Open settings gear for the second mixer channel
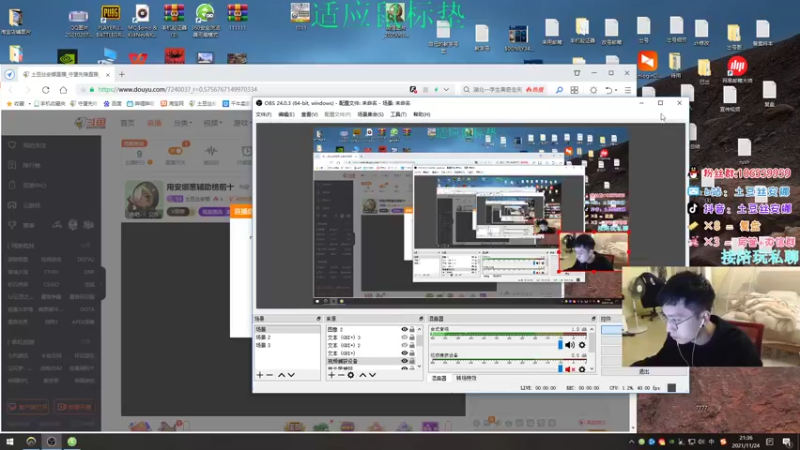This screenshot has height=450, width=800. pyautogui.click(x=582, y=369)
